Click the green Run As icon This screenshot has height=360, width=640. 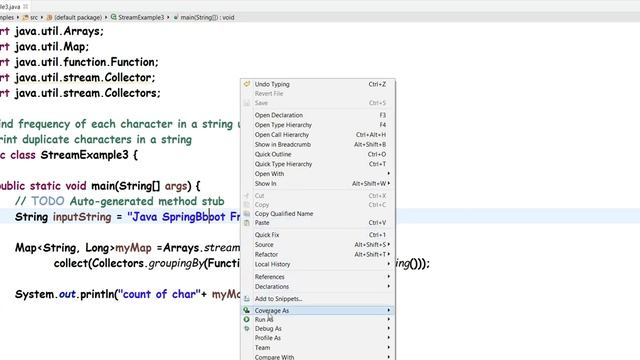(247, 320)
